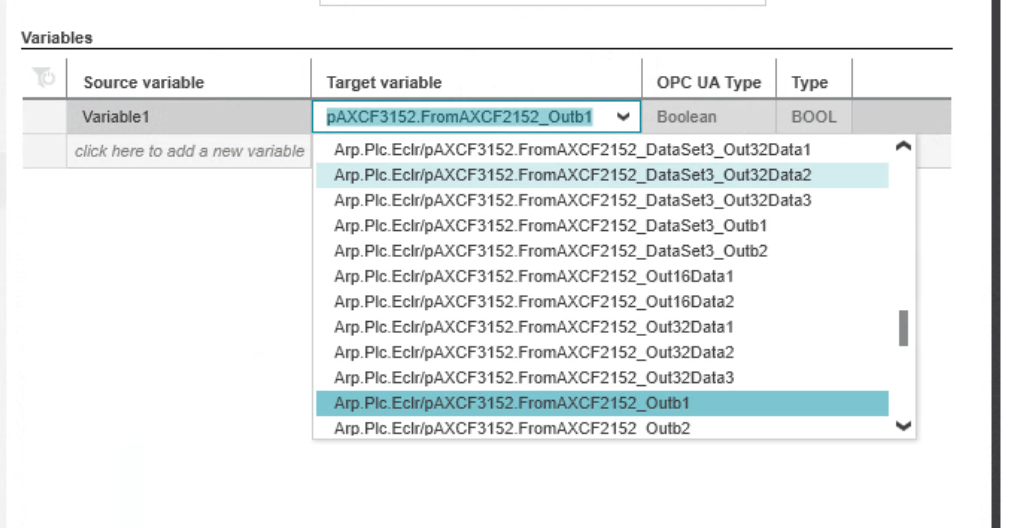Select the Variable1 source variable cell
The height and width of the screenshot is (528, 1022).
(189, 117)
